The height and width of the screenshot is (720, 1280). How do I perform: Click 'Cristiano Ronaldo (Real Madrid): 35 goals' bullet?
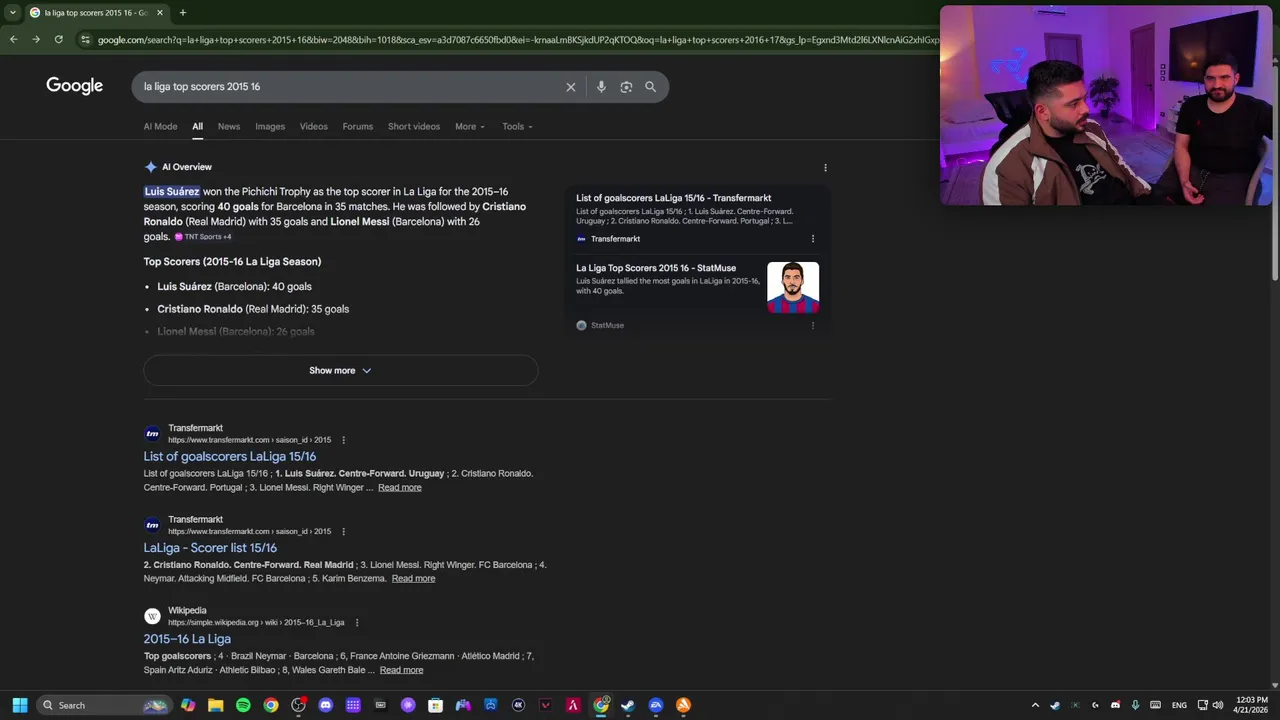[x=253, y=309]
